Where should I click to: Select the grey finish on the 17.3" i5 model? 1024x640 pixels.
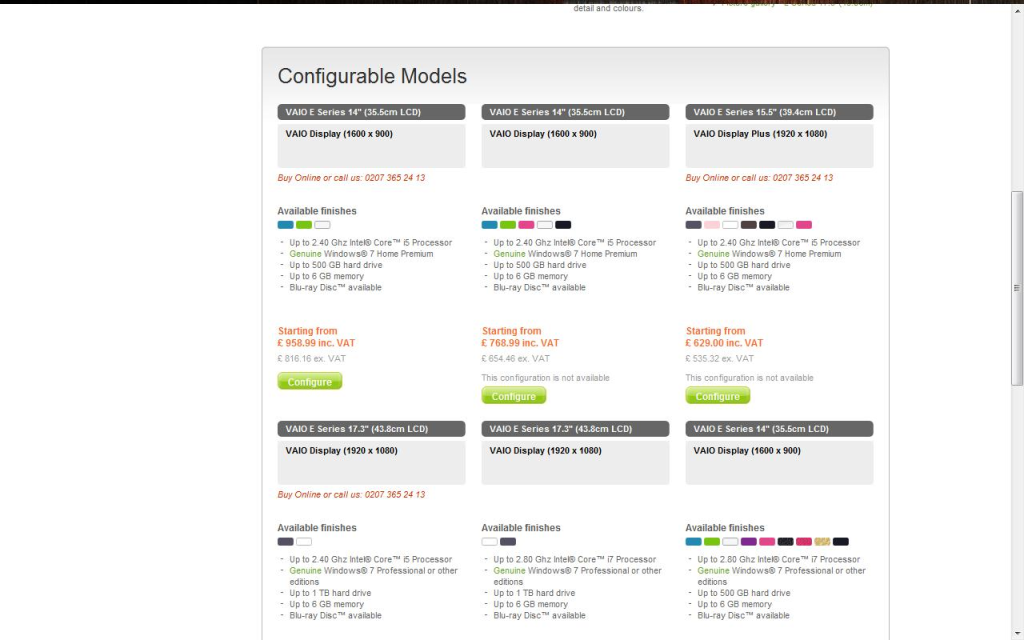point(285,541)
